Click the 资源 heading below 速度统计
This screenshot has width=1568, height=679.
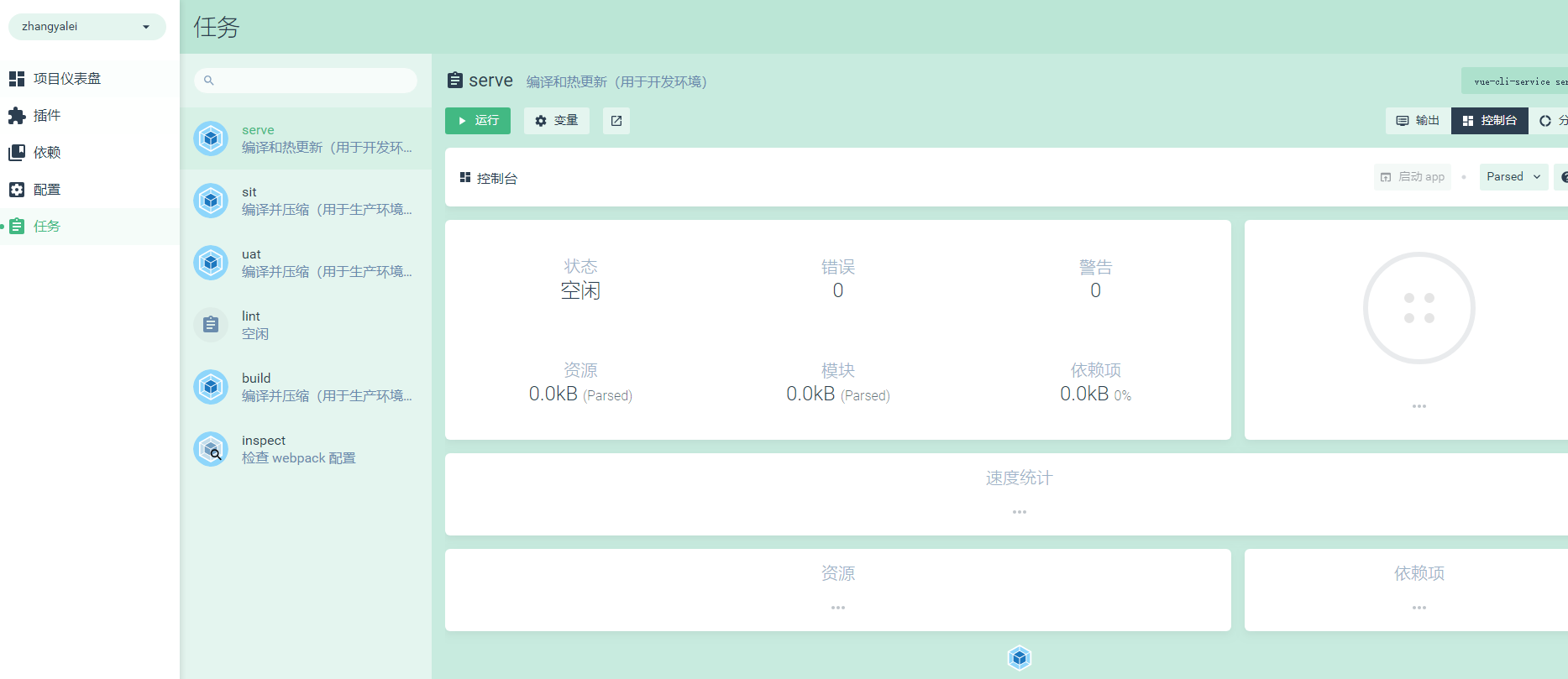[x=838, y=574]
